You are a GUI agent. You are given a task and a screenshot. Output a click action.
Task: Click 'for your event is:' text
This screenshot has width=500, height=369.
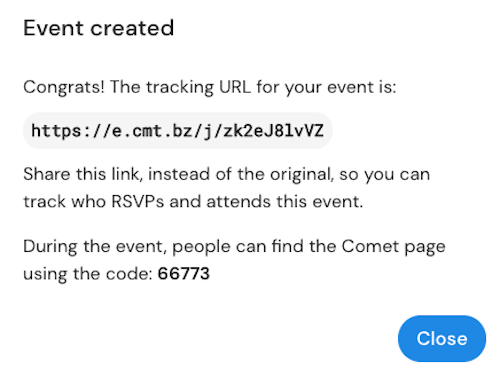click(326, 87)
